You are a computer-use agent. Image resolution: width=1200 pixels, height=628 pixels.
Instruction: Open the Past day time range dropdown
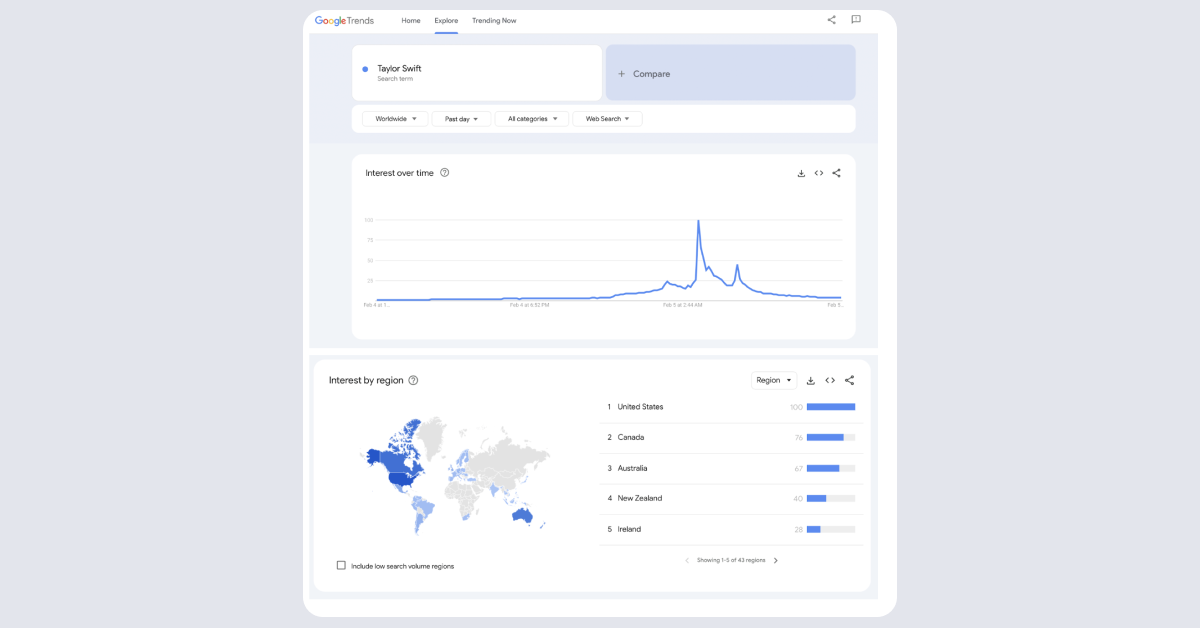tap(461, 118)
